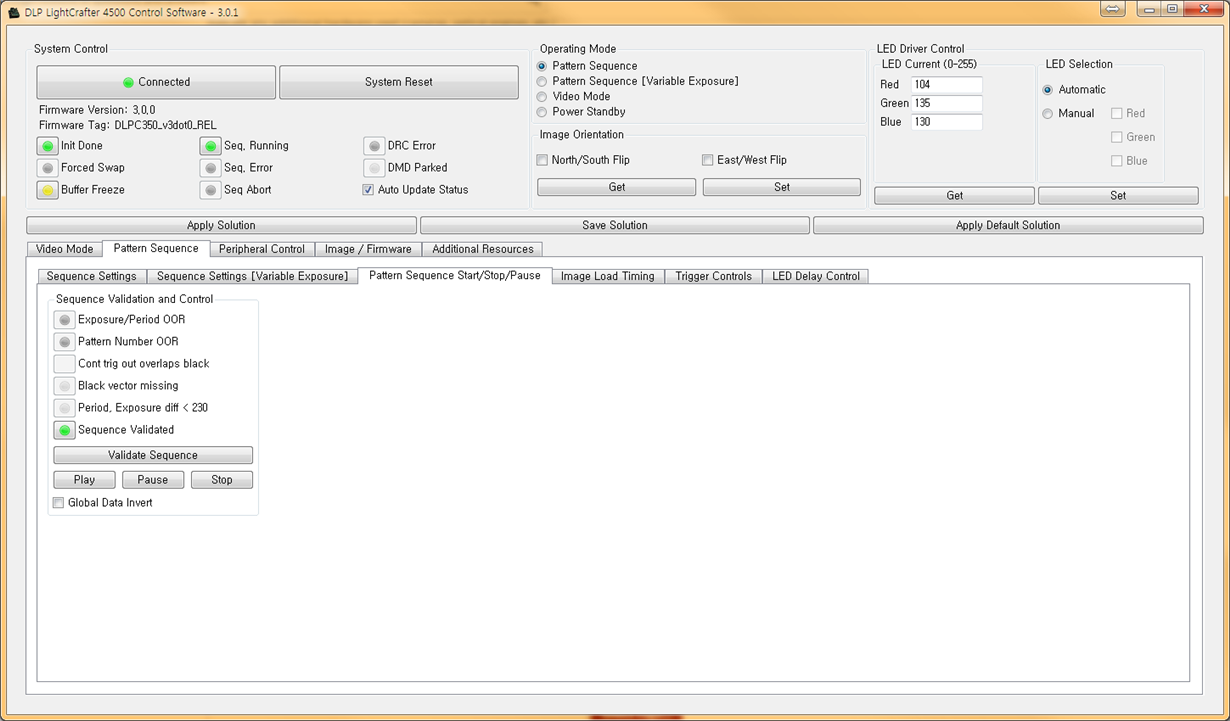This screenshot has height=721, width=1230.
Task: Open the Image Load Timing sub-tab
Action: coord(608,276)
